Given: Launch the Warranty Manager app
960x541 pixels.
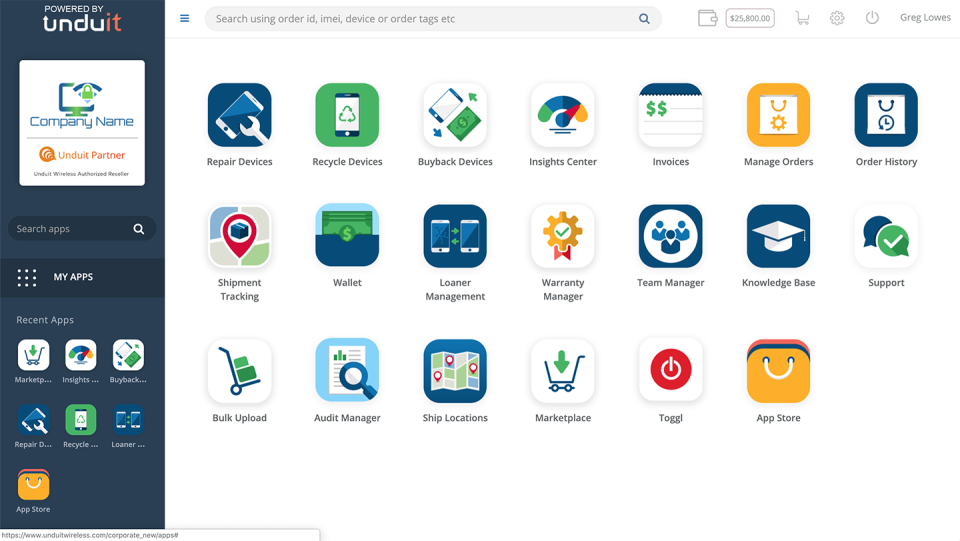Looking at the screenshot, I should [563, 236].
